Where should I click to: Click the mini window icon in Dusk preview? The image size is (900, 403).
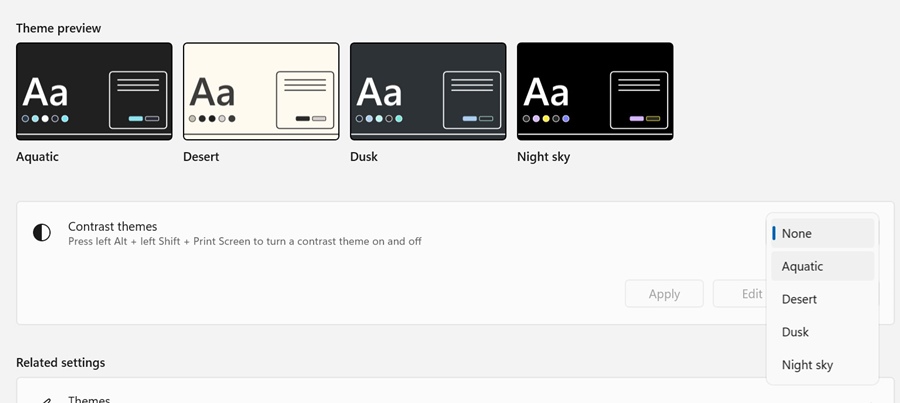[x=472, y=98]
